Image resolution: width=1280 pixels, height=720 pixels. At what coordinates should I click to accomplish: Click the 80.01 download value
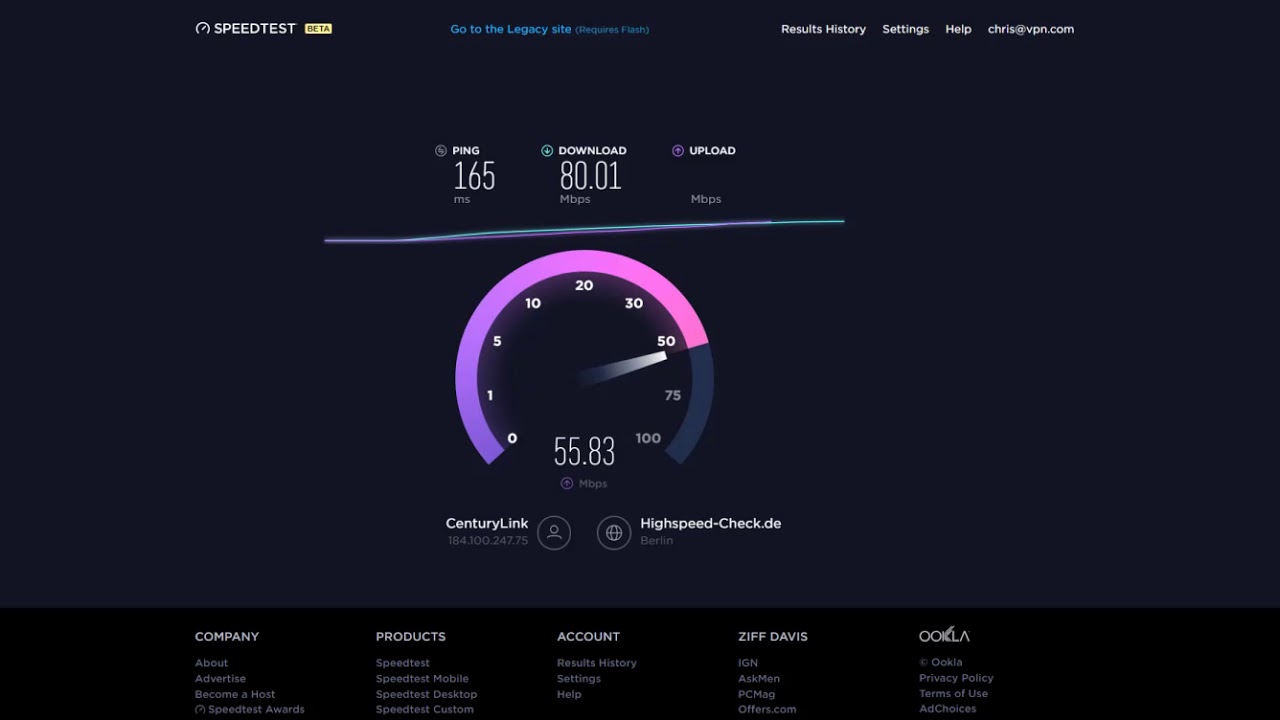coord(590,177)
